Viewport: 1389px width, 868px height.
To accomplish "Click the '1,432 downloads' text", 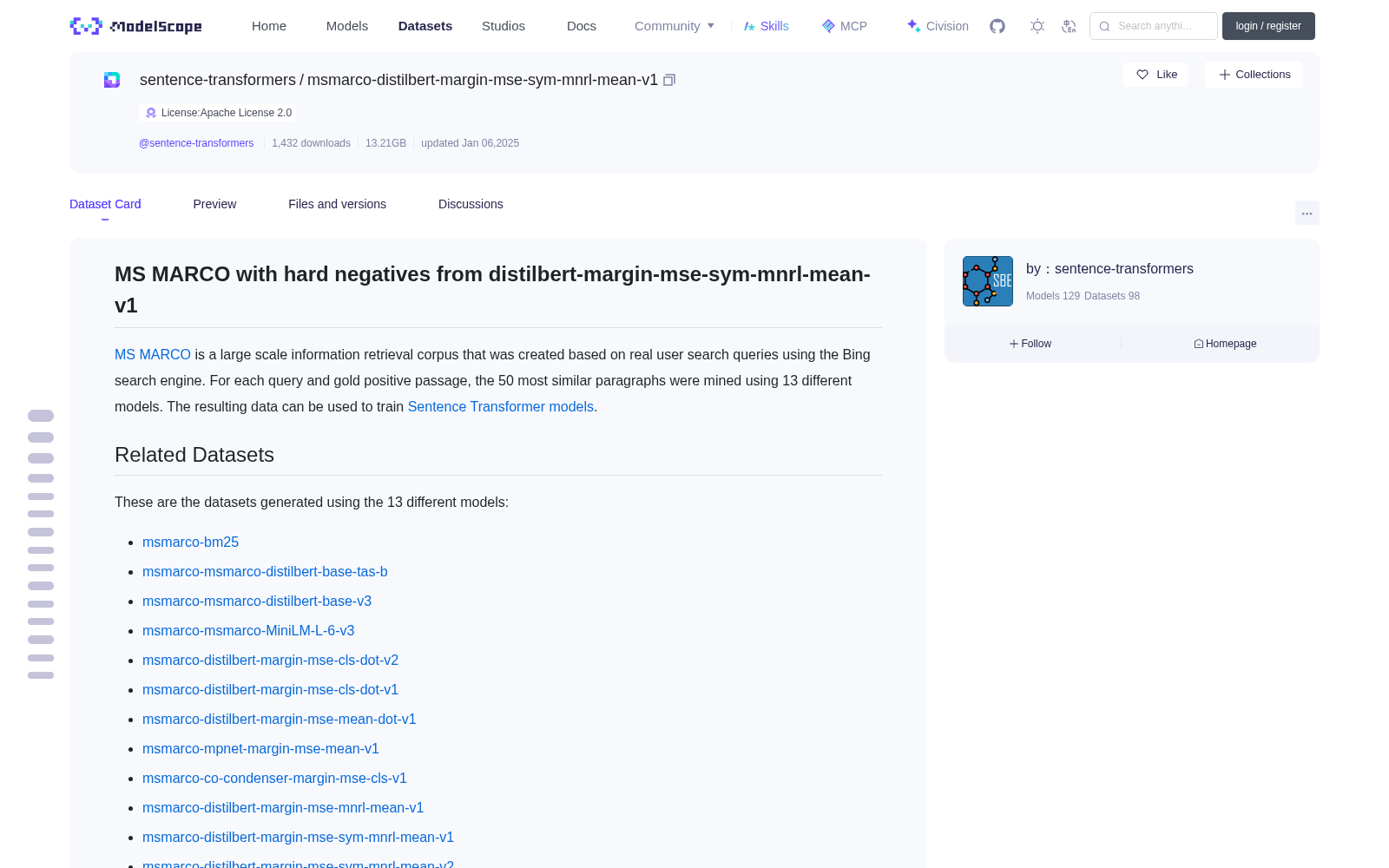I will coord(311,143).
